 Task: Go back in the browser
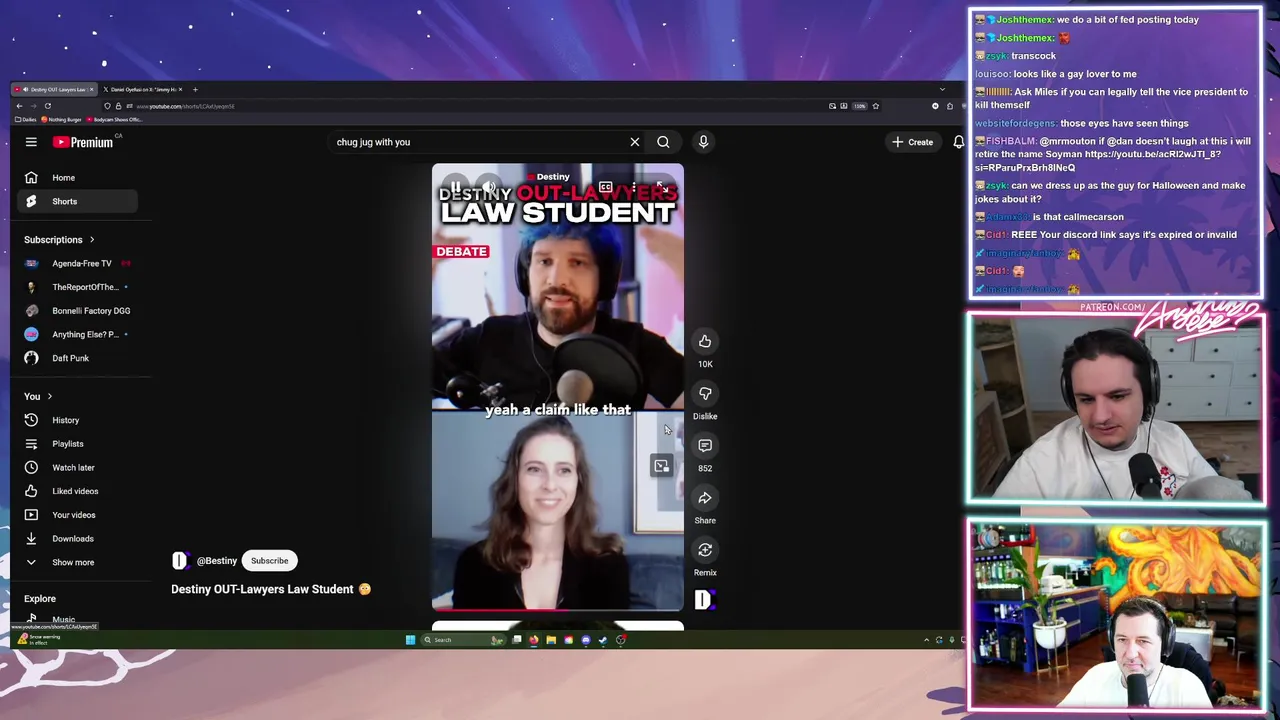(x=19, y=106)
